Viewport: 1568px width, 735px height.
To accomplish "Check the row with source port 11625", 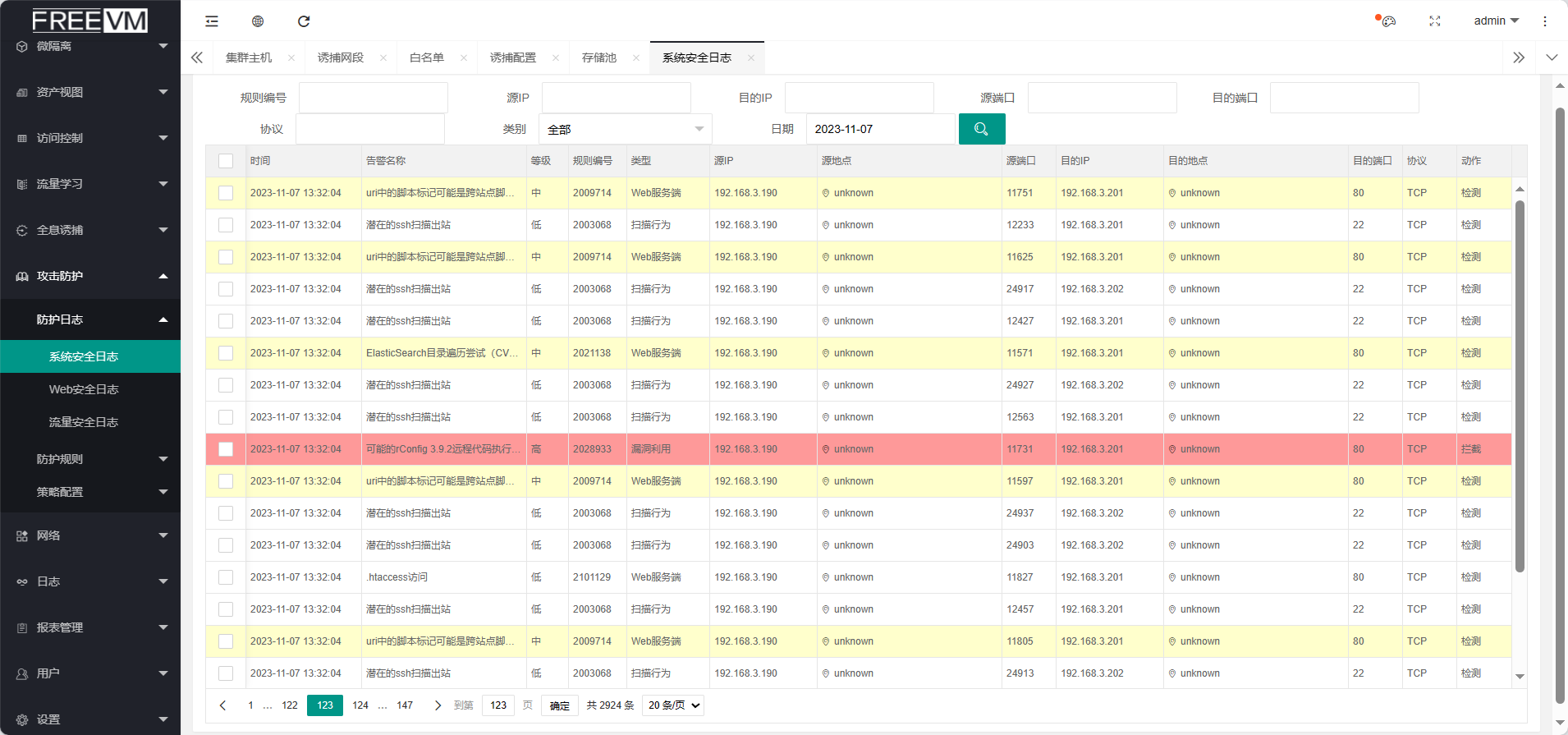I will coord(226,257).
